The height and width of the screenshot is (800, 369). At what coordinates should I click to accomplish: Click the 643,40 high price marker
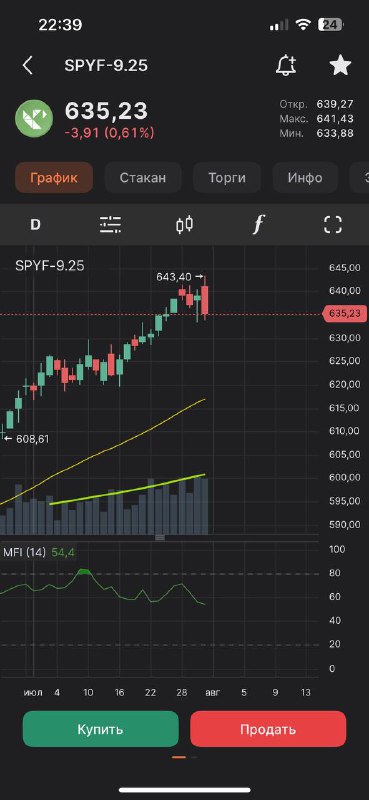pyautogui.click(x=174, y=277)
